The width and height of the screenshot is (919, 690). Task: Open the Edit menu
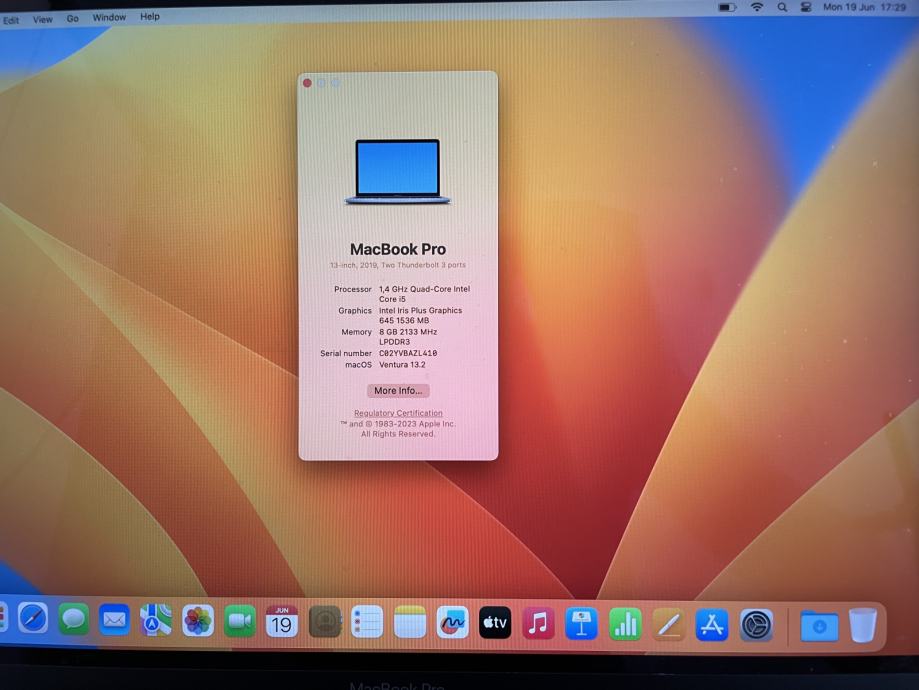pyautogui.click(x=11, y=21)
